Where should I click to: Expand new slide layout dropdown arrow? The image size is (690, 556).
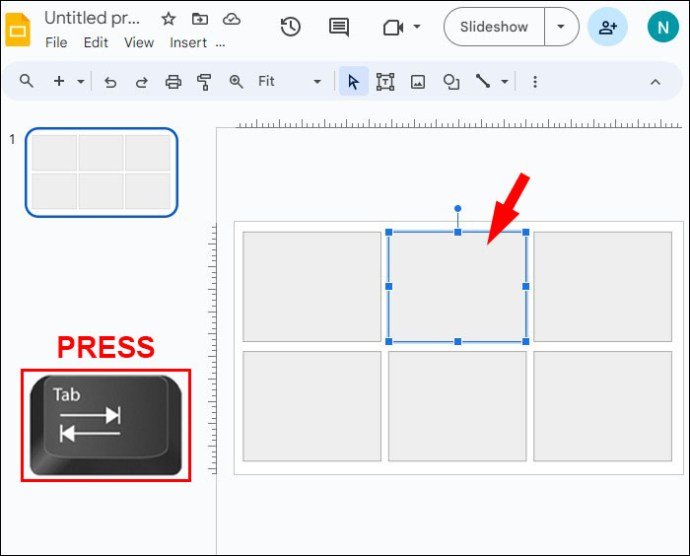tap(81, 81)
